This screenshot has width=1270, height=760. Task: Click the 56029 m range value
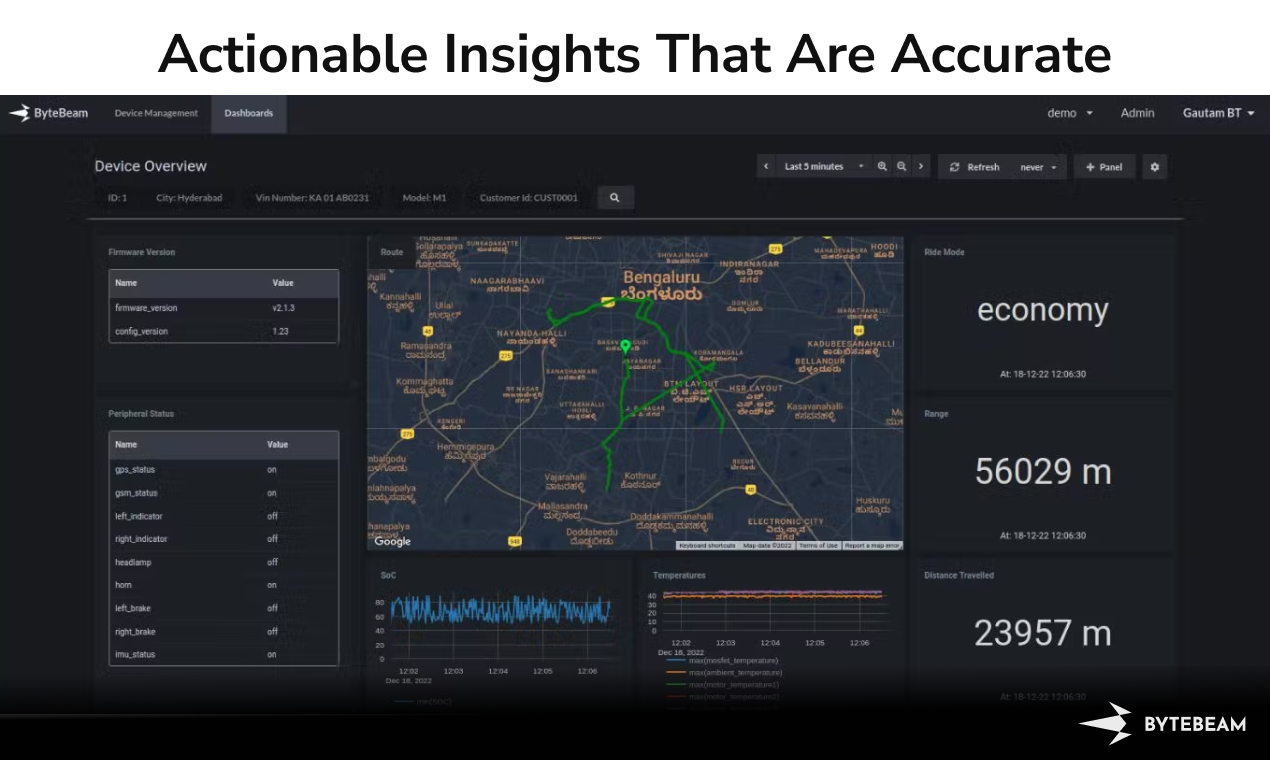coord(1043,471)
